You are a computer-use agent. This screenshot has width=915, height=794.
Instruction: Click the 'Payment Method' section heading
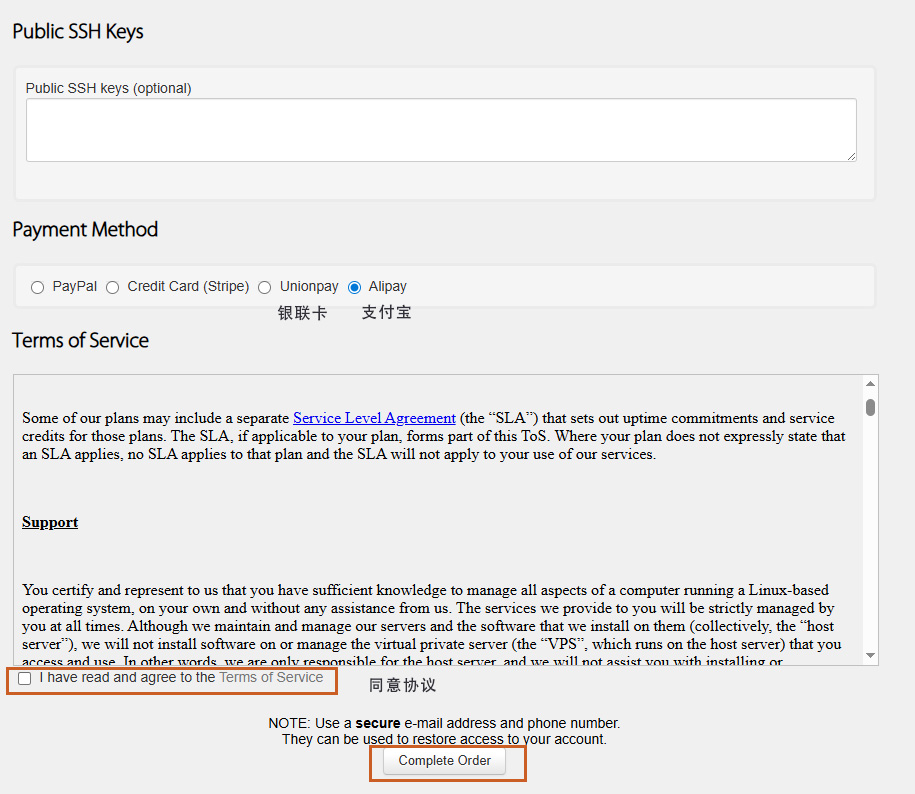pos(85,230)
